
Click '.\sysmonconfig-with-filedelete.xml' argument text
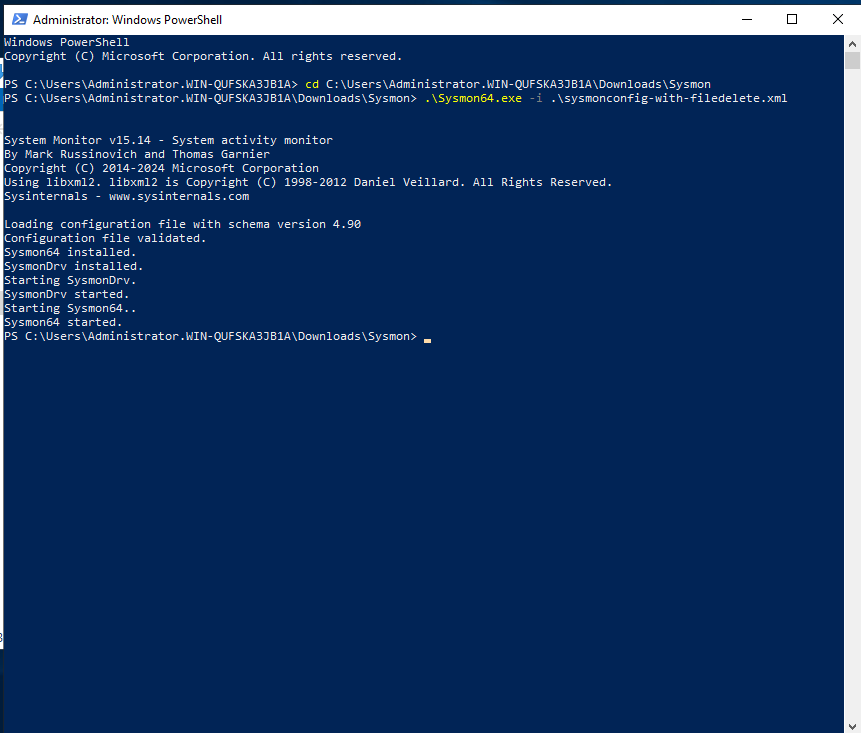pos(669,98)
